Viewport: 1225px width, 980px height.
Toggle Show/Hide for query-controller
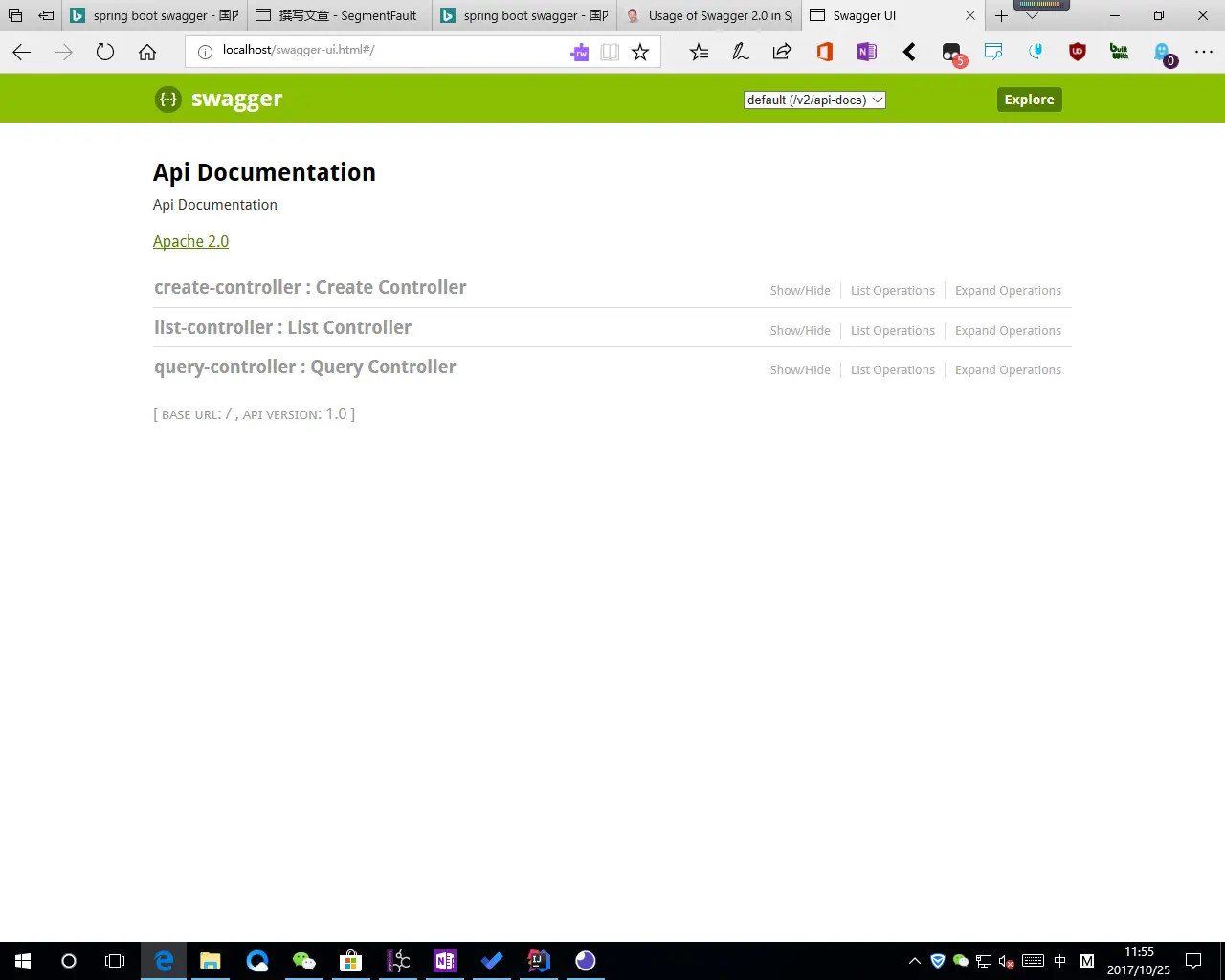click(800, 370)
